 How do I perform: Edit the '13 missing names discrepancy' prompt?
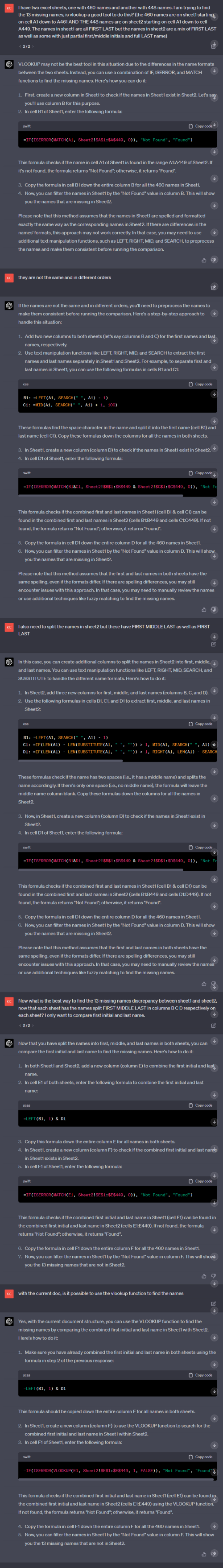[x=213, y=1025]
